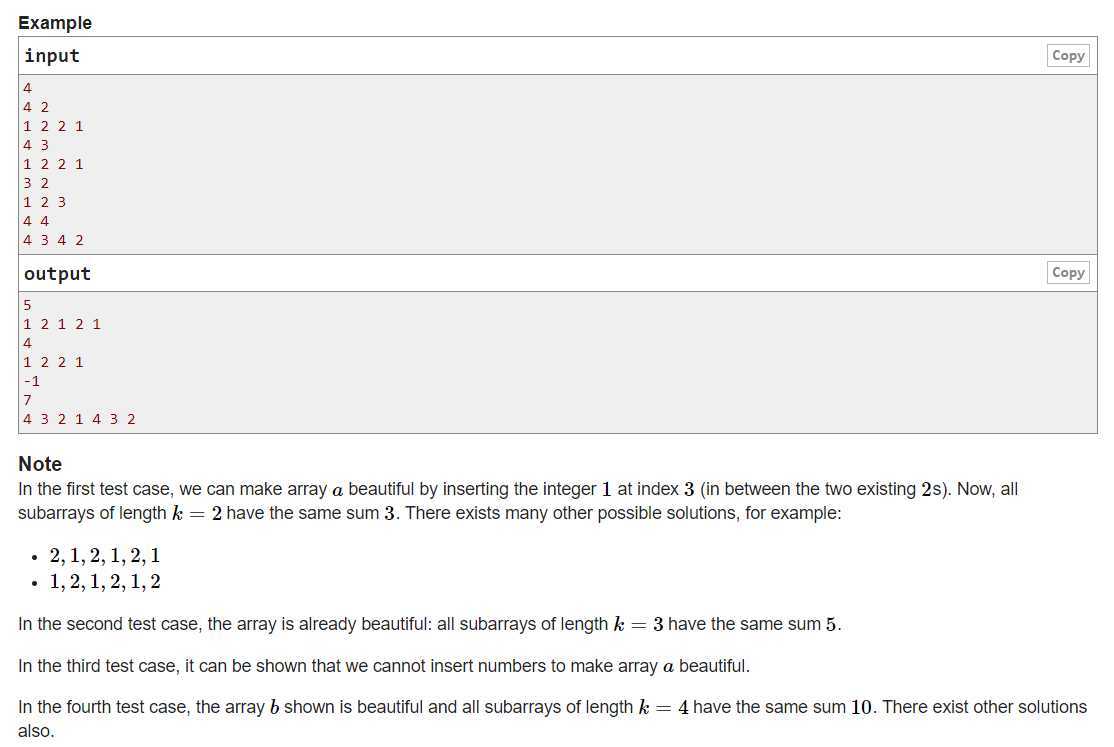Click the output line '7'
1114x747 pixels.
27,400
